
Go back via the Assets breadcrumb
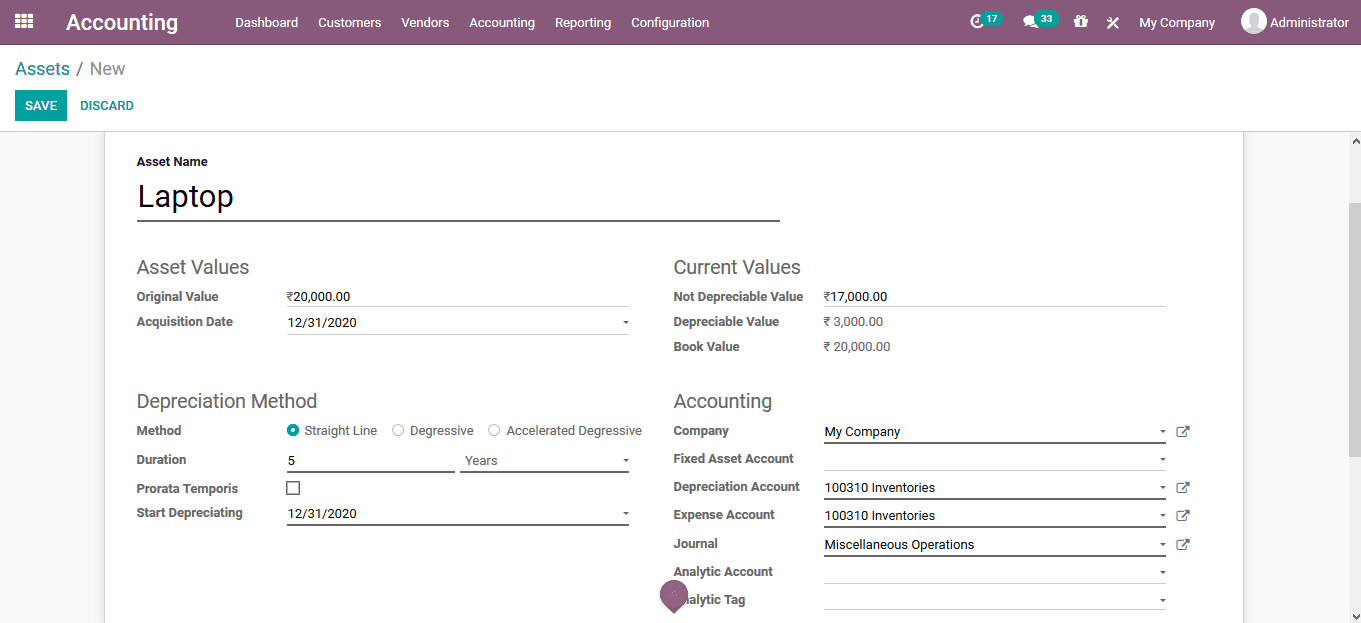pyautogui.click(x=42, y=68)
